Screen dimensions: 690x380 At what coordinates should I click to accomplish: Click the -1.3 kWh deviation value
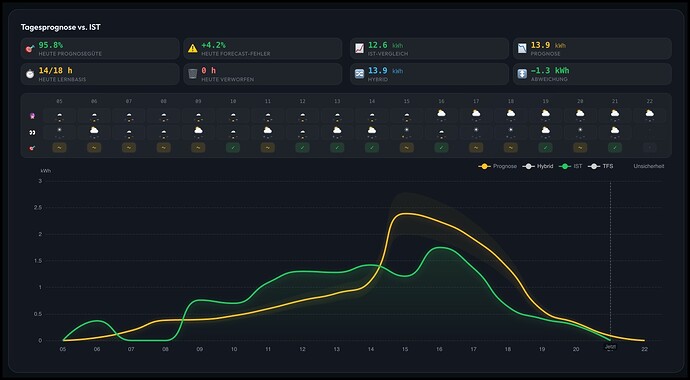(x=550, y=70)
